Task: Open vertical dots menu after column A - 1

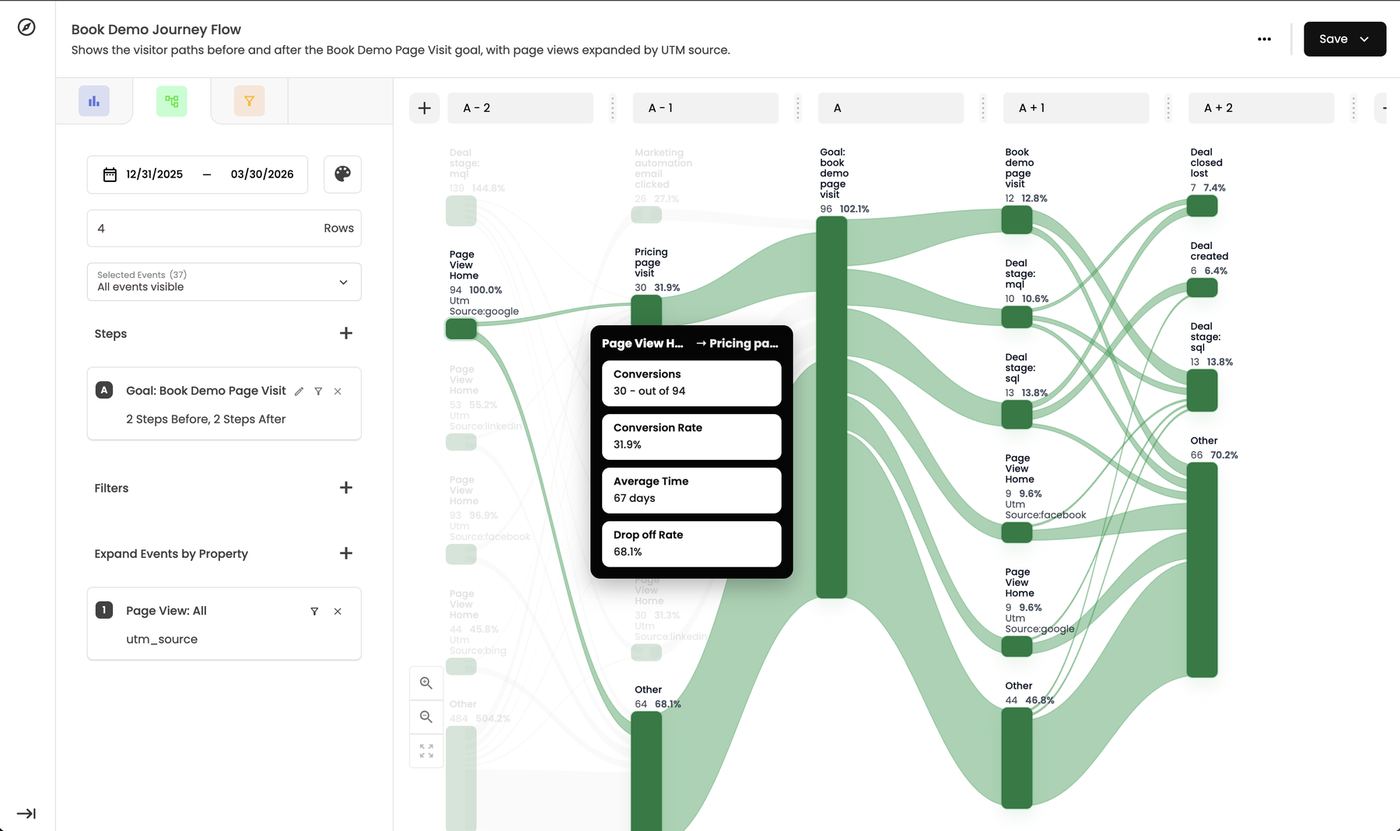Action: (x=797, y=108)
